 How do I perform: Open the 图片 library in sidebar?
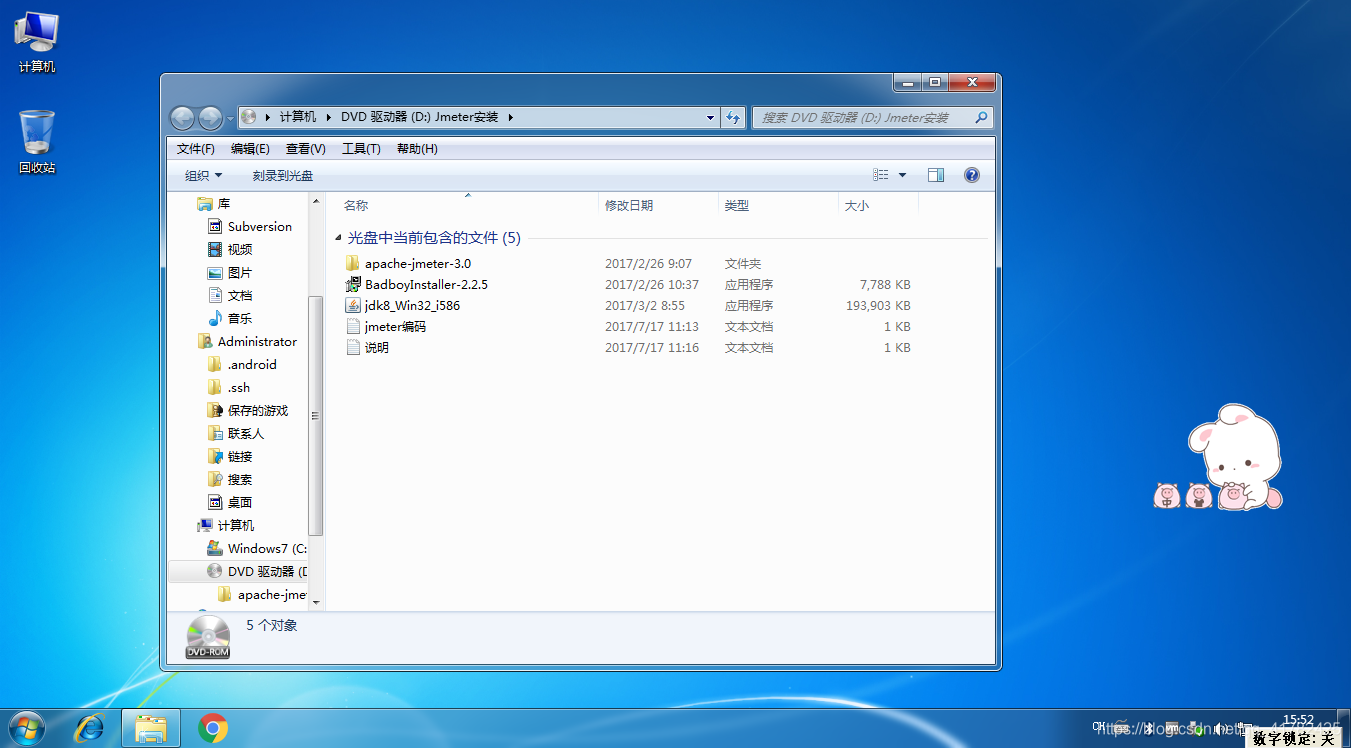coord(230,272)
